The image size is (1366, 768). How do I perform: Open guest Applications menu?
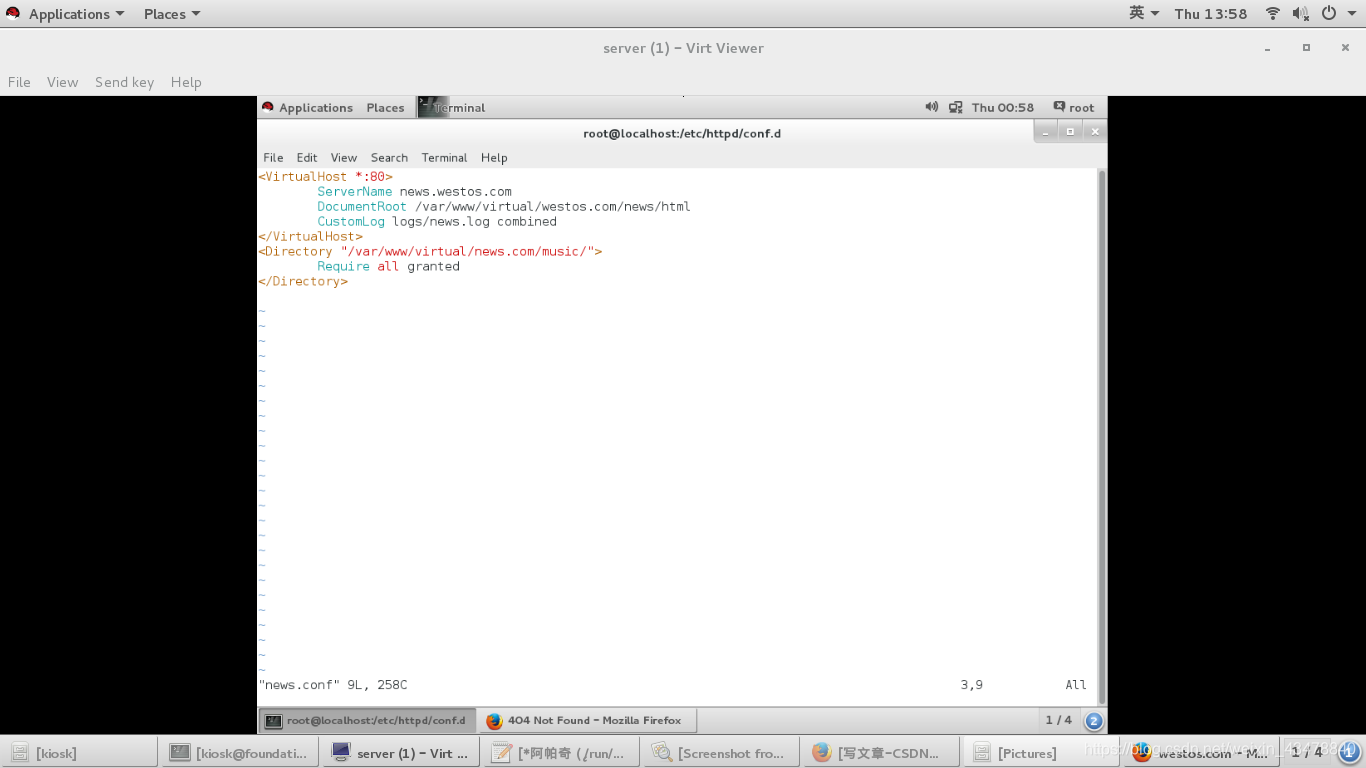[316, 108]
